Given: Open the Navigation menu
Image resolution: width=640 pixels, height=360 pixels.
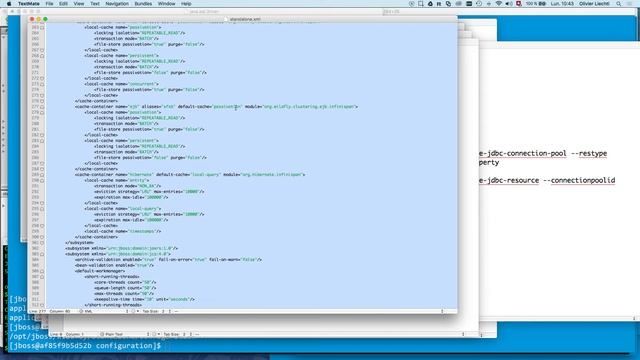Looking at the screenshot, I should click(x=117, y=4).
